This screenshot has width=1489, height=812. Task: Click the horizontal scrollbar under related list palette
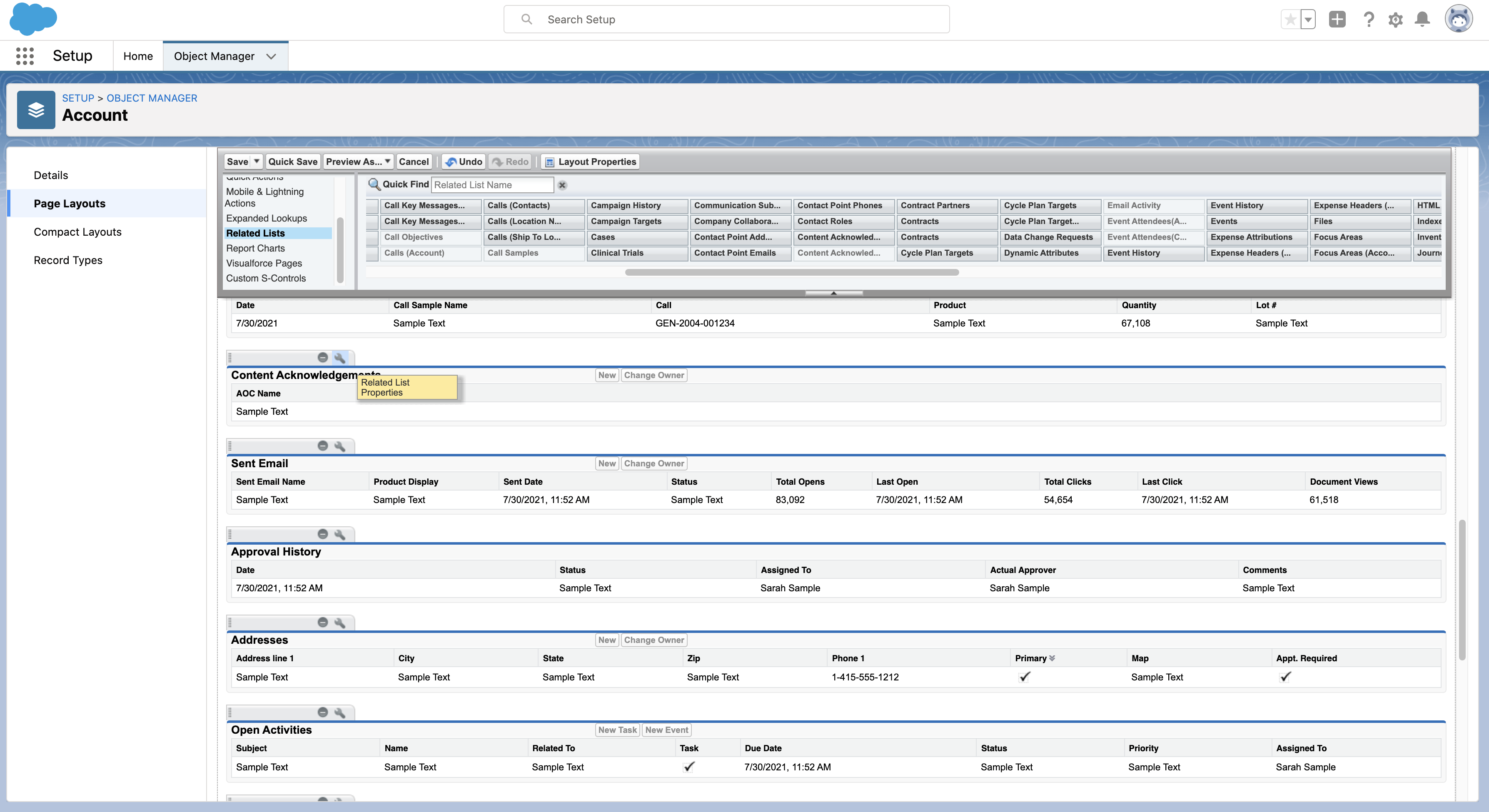point(791,272)
